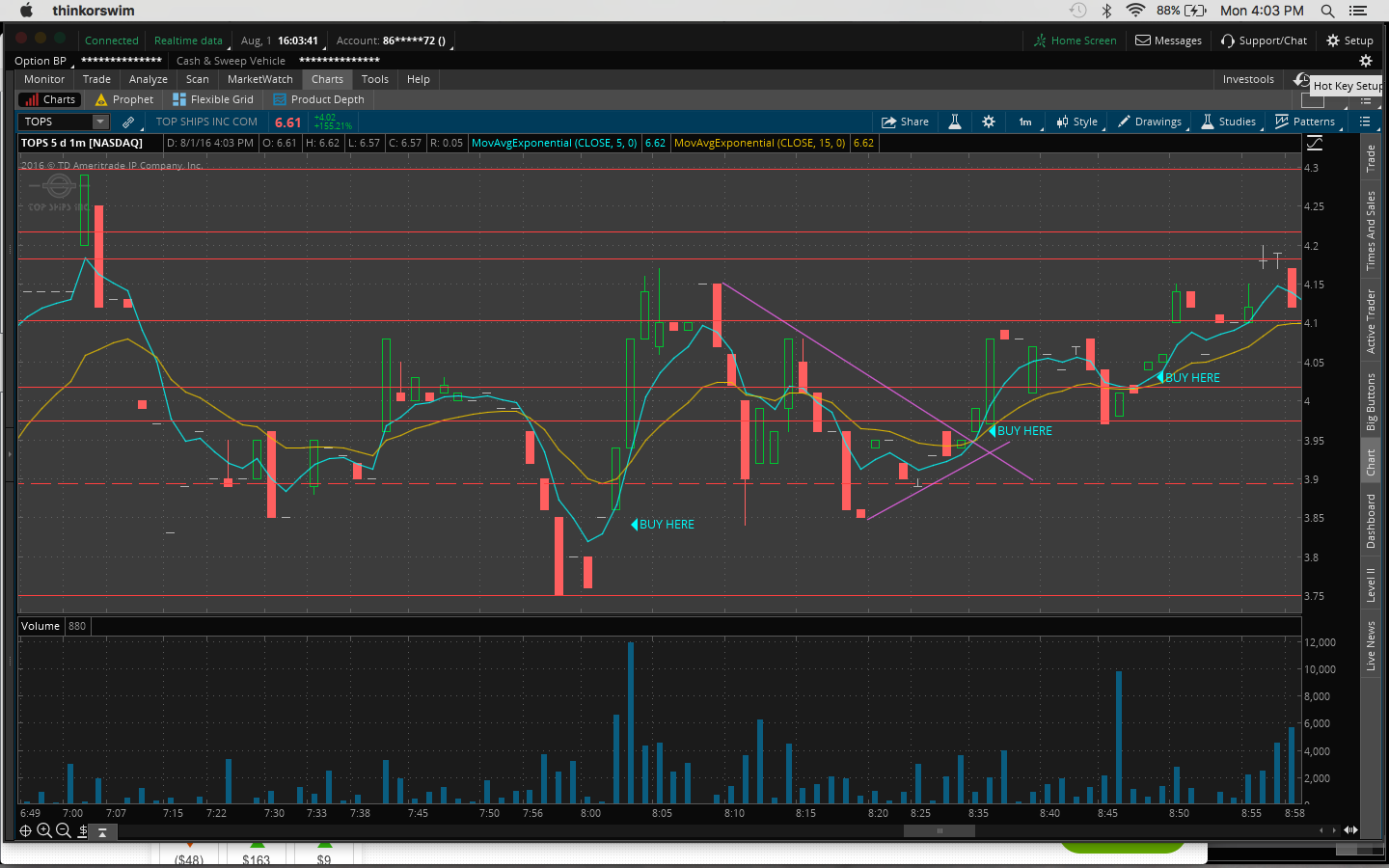The height and width of the screenshot is (868, 1389).
Task: Switch to the Monitor main tab
Action: pyautogui.click(x=44, y=79)
